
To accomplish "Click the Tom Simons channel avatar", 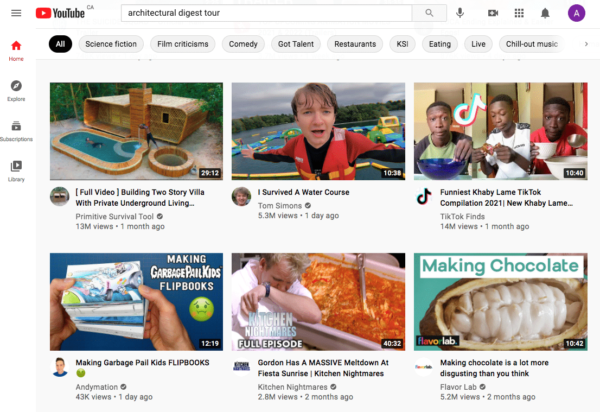I will point(241,196).
